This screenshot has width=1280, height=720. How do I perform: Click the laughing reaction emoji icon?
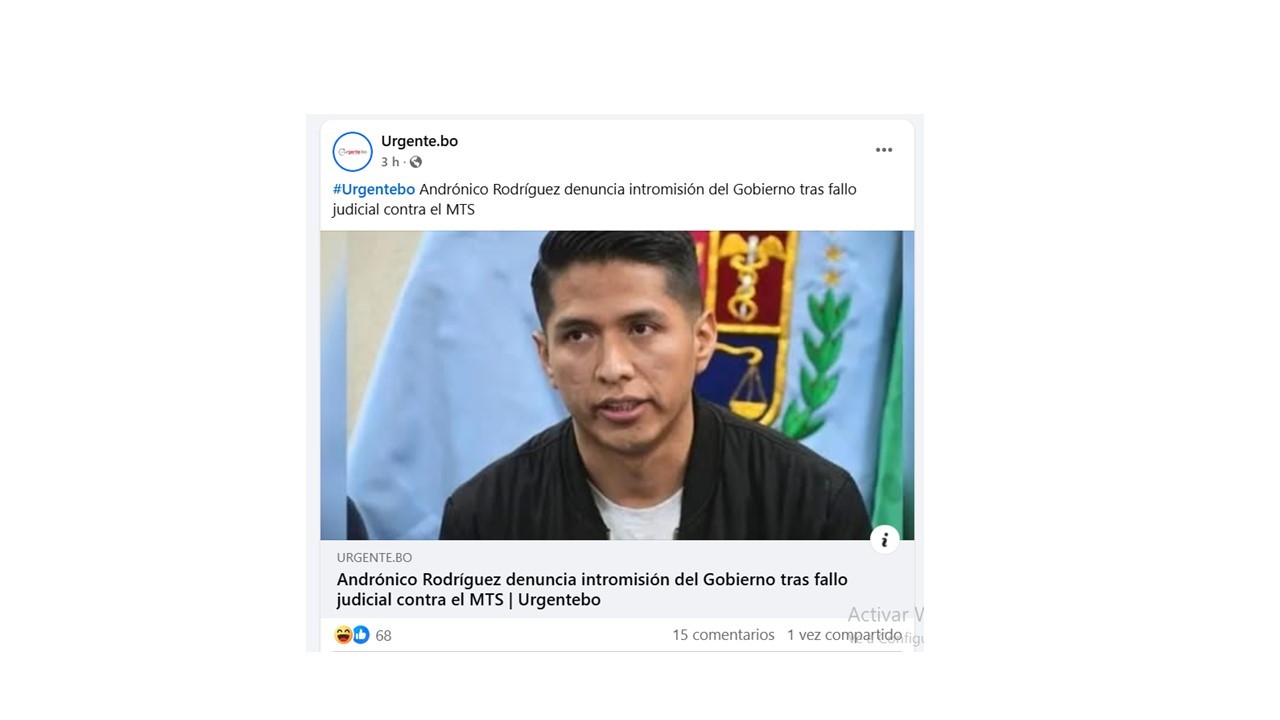(343, 635)
